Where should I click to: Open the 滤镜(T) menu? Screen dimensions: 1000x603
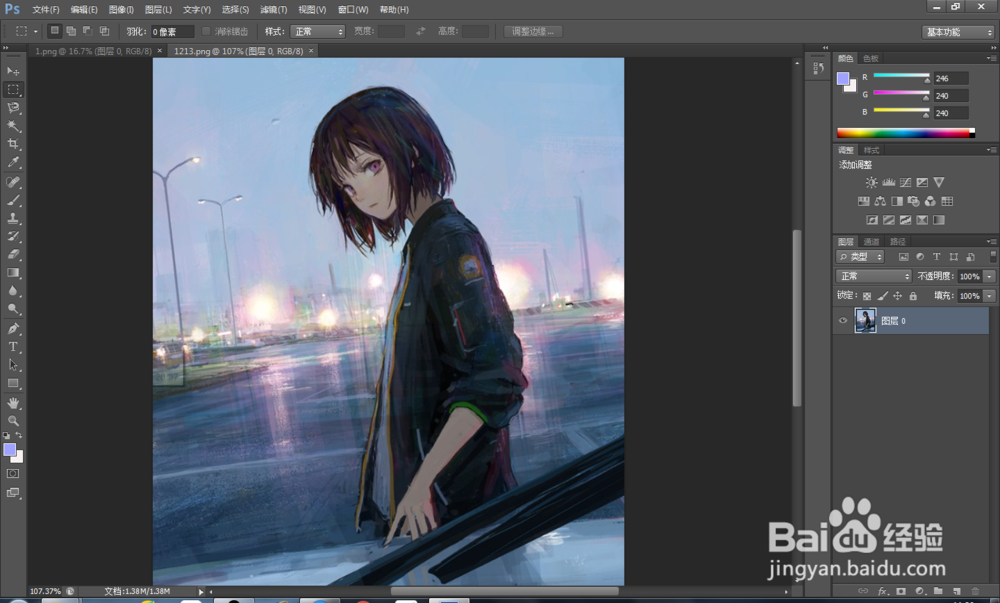tap(274, 10)
